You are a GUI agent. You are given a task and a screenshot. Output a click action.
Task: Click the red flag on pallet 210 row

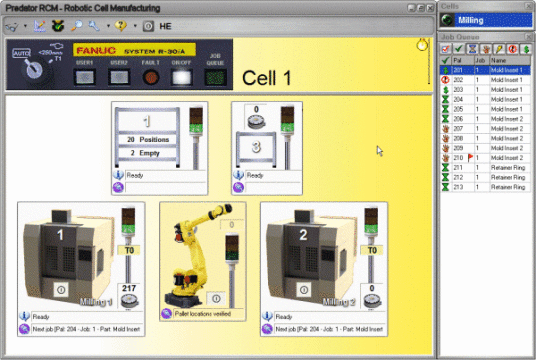point(470,157)
